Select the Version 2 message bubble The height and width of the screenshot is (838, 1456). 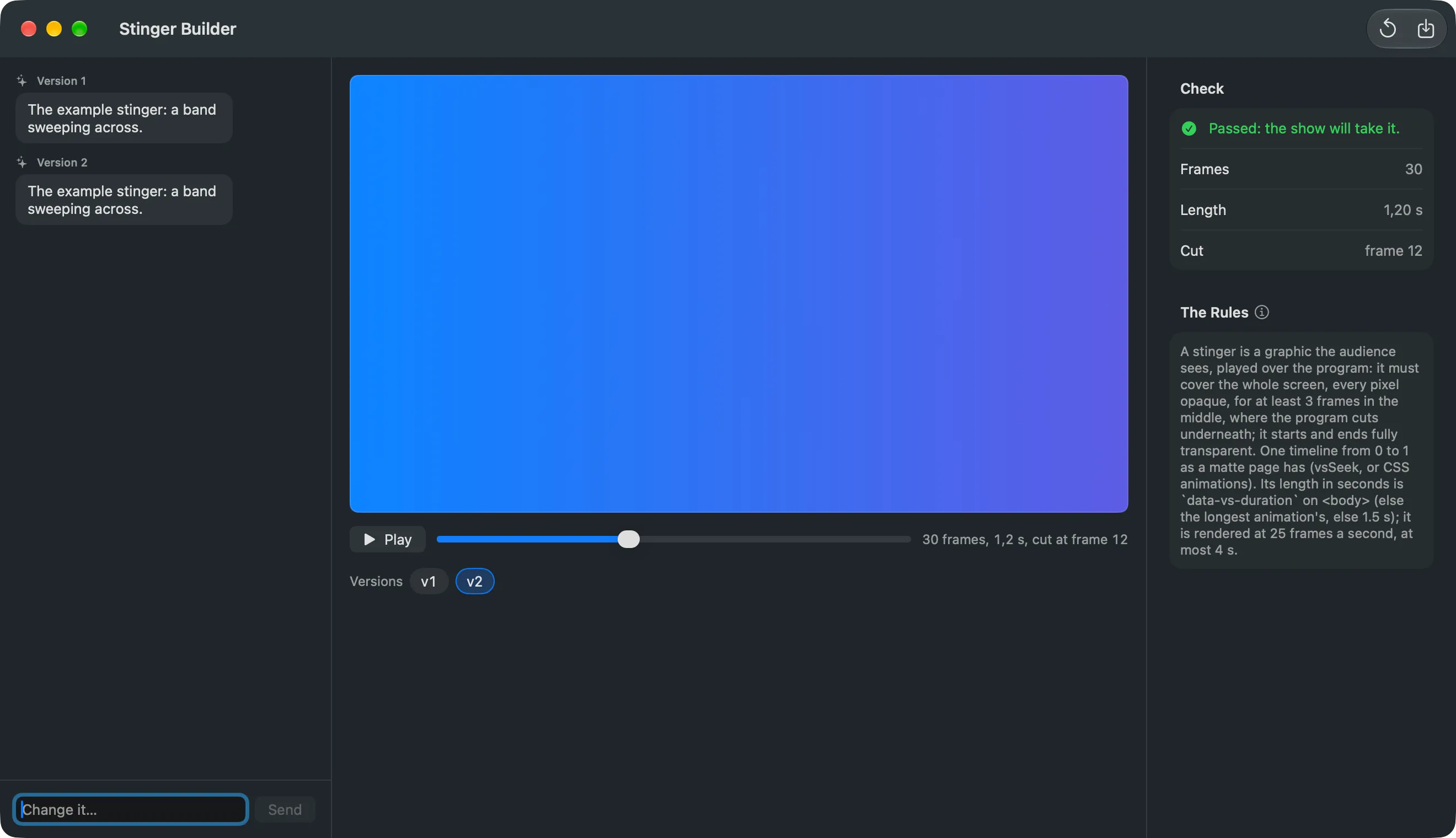click(x=124, y=200)
